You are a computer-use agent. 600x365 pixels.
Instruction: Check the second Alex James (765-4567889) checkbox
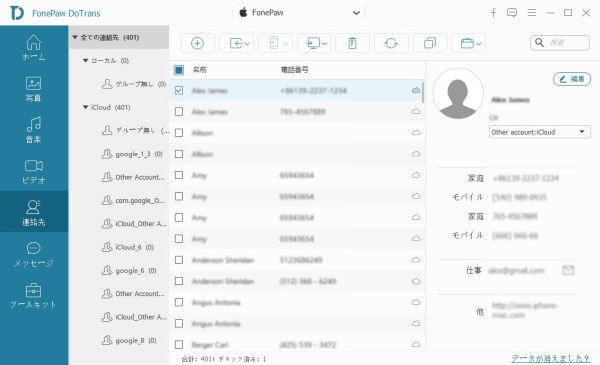point(179,112)
